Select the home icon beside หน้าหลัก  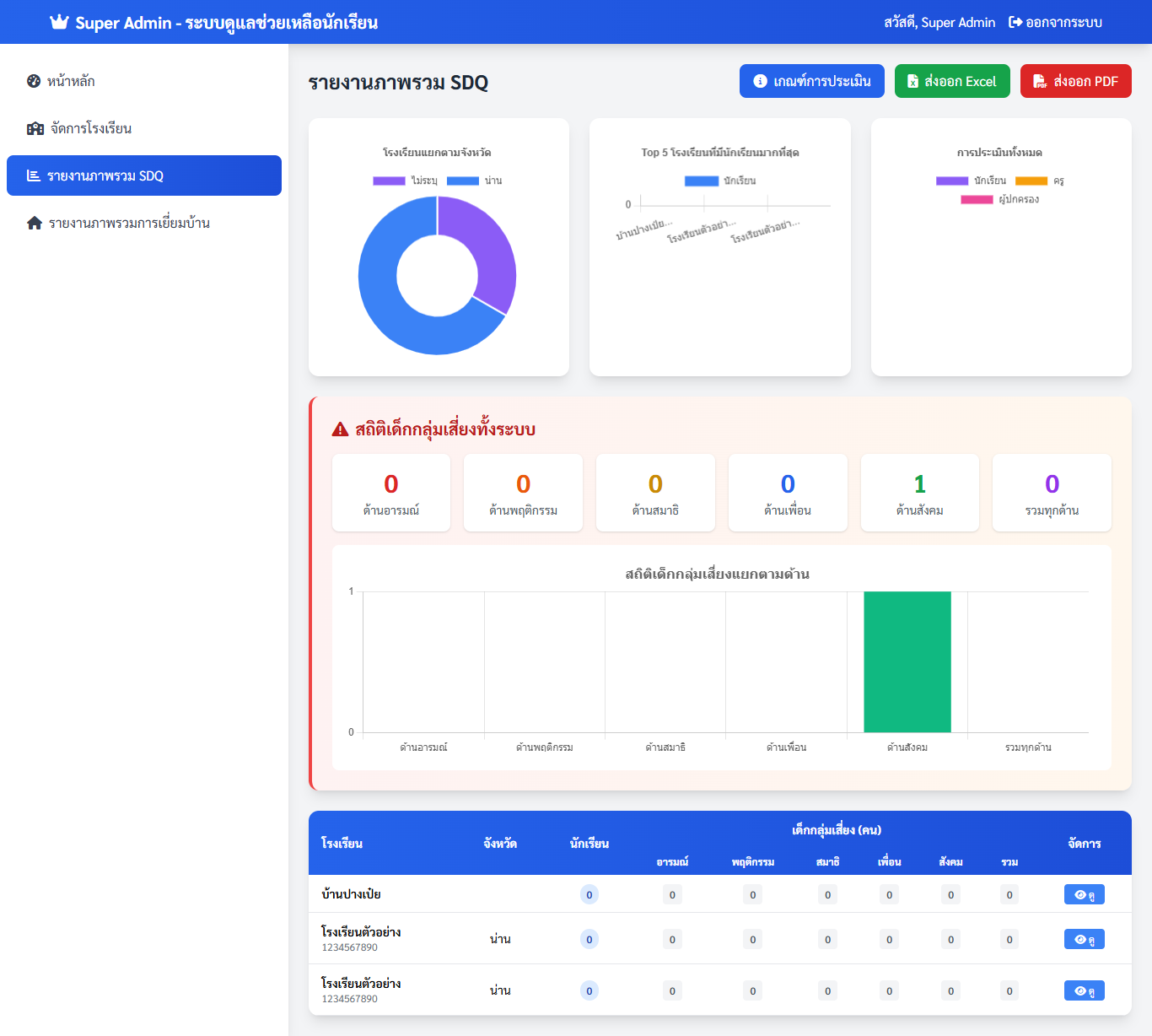[32, 81]
